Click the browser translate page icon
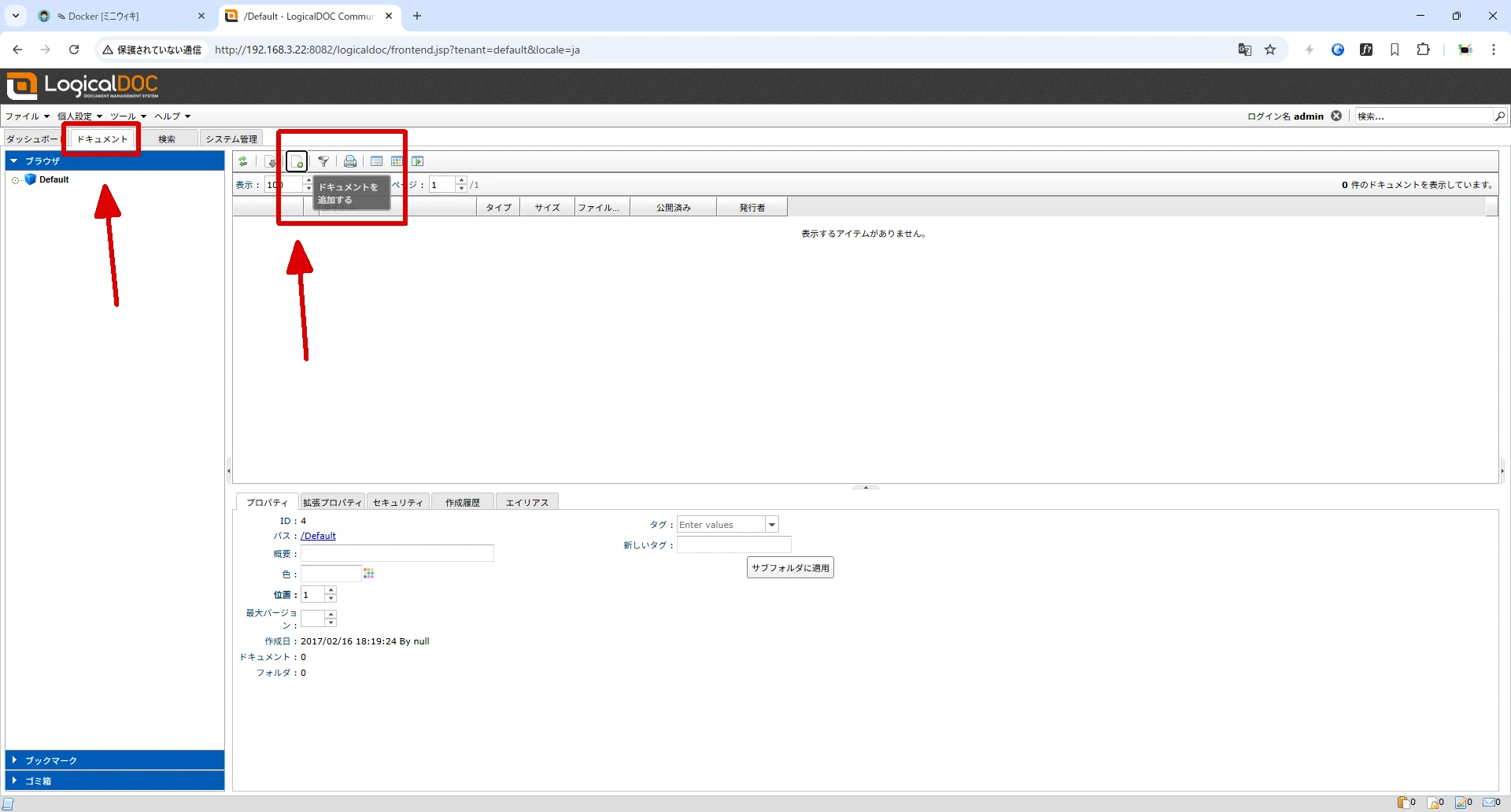 [x=1245, y=50]
